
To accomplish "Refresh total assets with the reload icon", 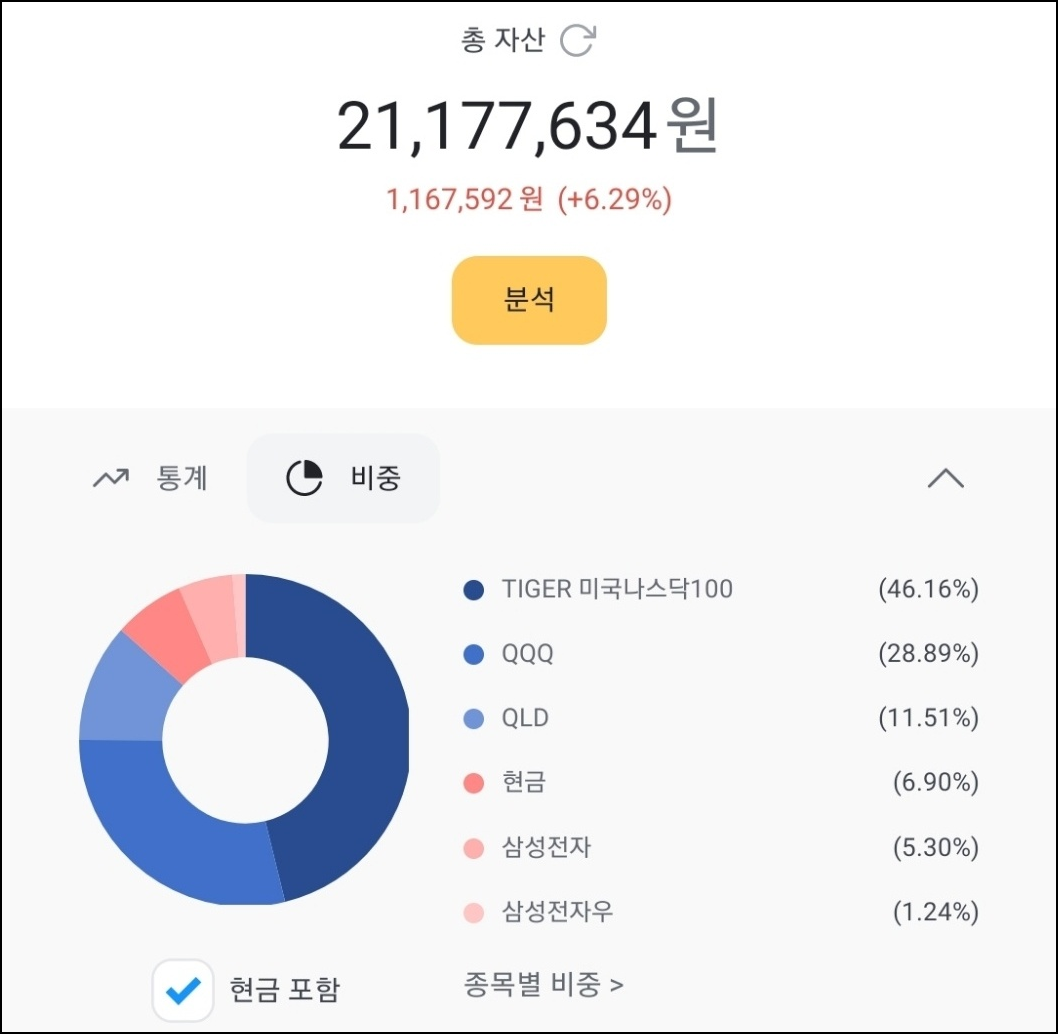I will pos(578,40).
